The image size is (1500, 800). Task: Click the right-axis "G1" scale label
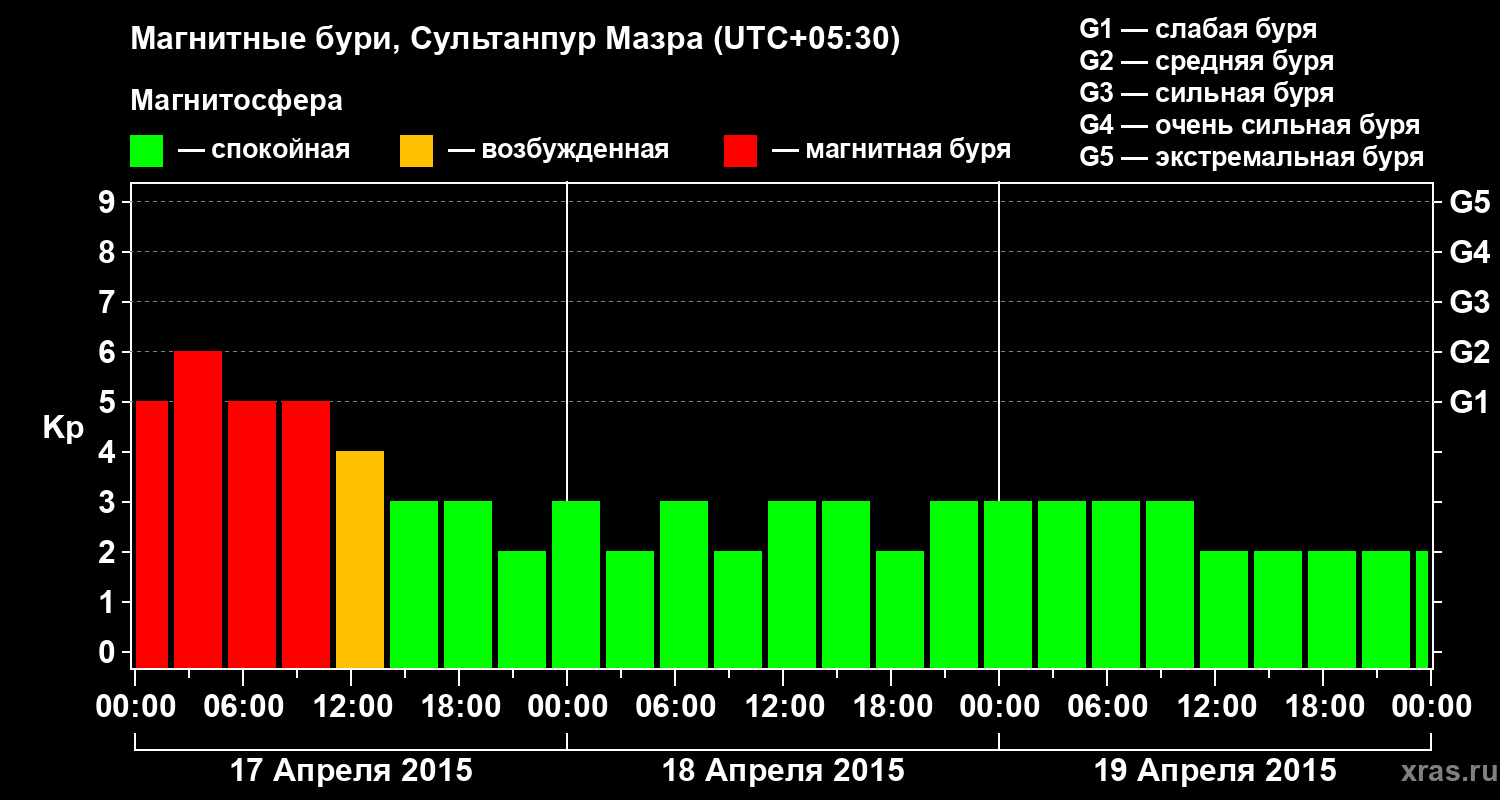pyautogui.click(x=1470, y=402)
